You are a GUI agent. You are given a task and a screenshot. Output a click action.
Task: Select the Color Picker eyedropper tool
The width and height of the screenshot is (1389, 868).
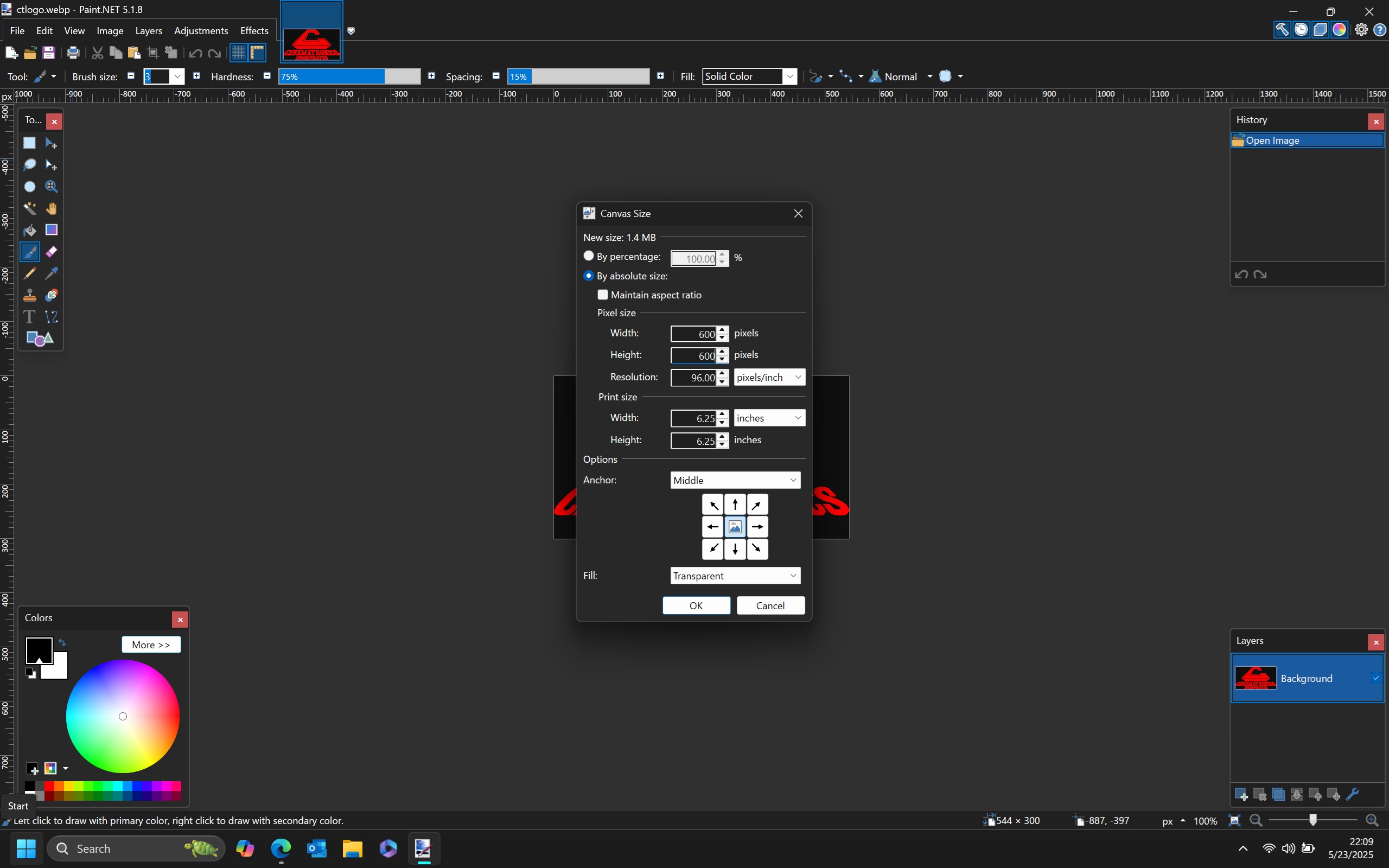tap(52, 273)
